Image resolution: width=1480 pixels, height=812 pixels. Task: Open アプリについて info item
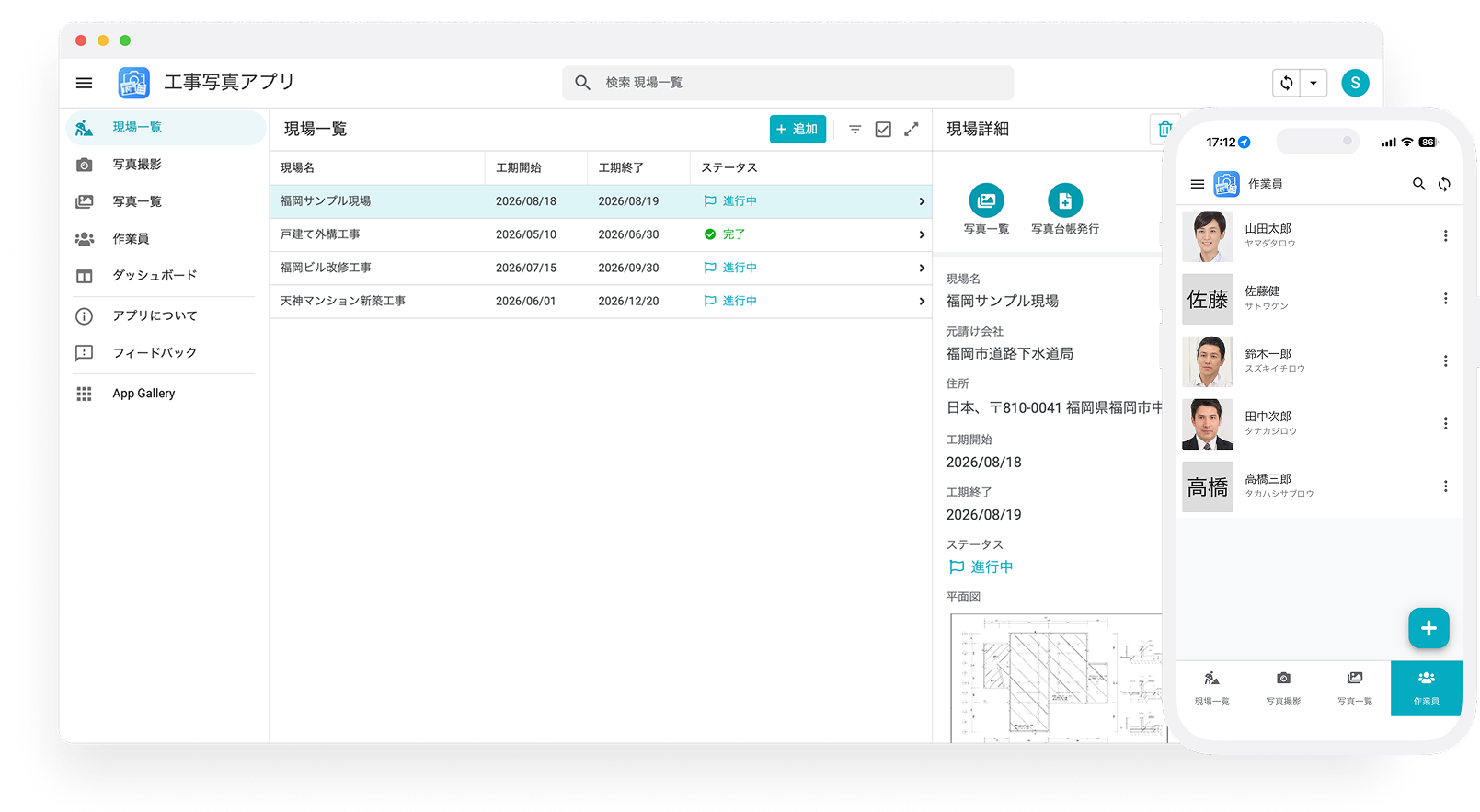166,315
